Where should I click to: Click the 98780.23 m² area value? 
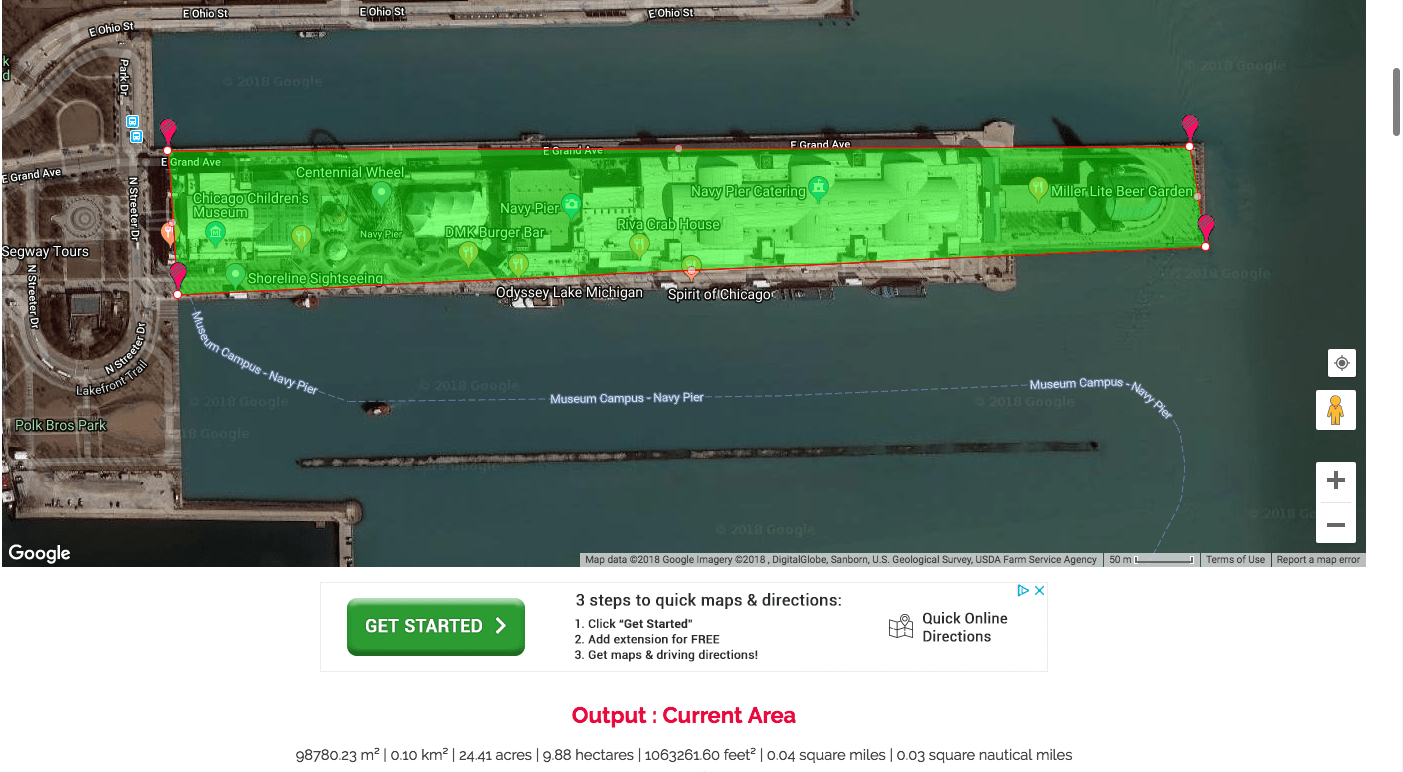click(337, 755)
